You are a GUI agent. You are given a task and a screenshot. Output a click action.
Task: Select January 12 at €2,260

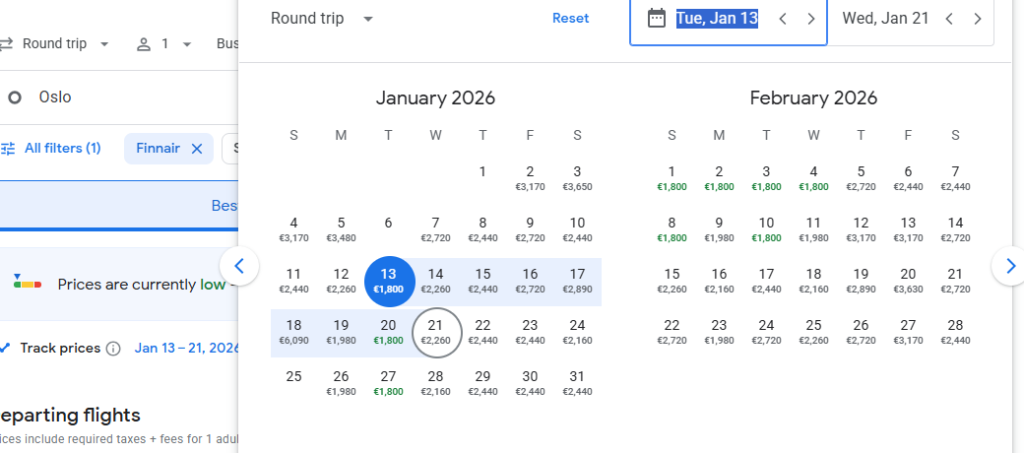click(341, 281)
